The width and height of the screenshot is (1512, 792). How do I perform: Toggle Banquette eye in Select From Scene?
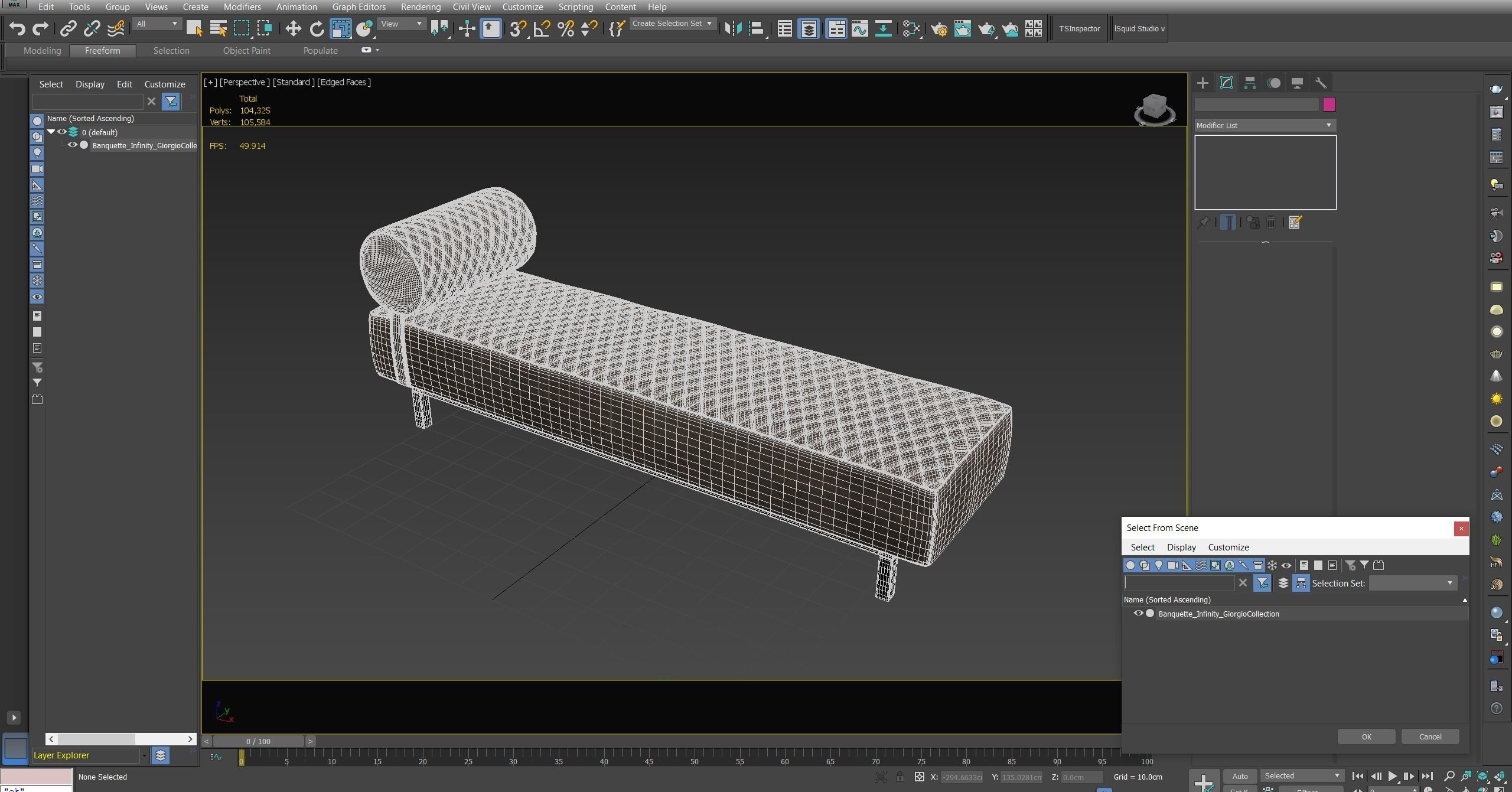point(1138,613)
